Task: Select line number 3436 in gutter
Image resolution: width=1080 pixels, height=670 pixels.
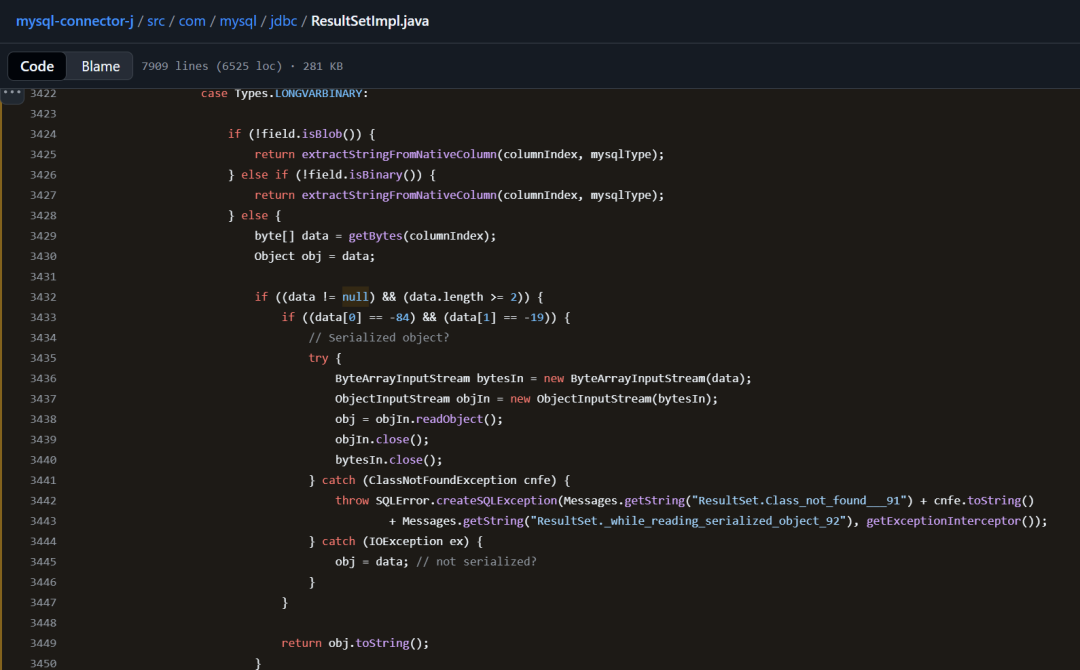Action: click(x=43, y=378)
